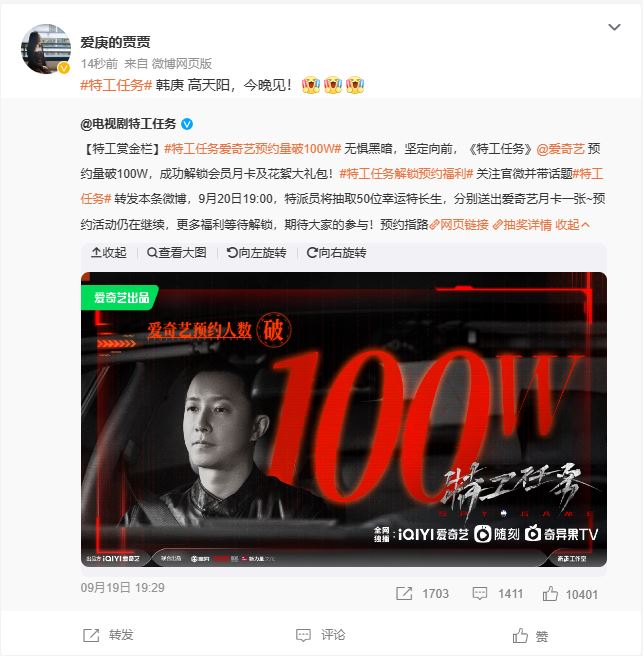Like the post with bottom 赞 button
Image resolution: width=643 pixels, height=656 pixels.
click(530, 636)
